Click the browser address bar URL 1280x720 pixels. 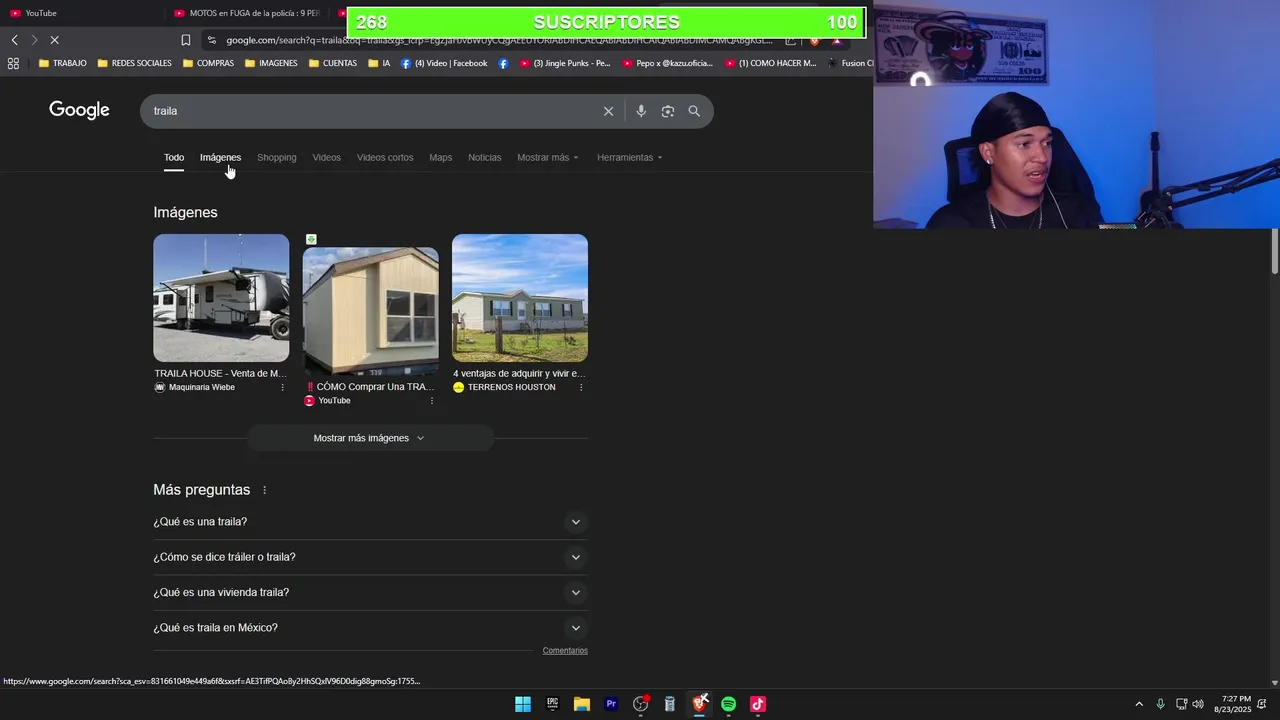499,40
